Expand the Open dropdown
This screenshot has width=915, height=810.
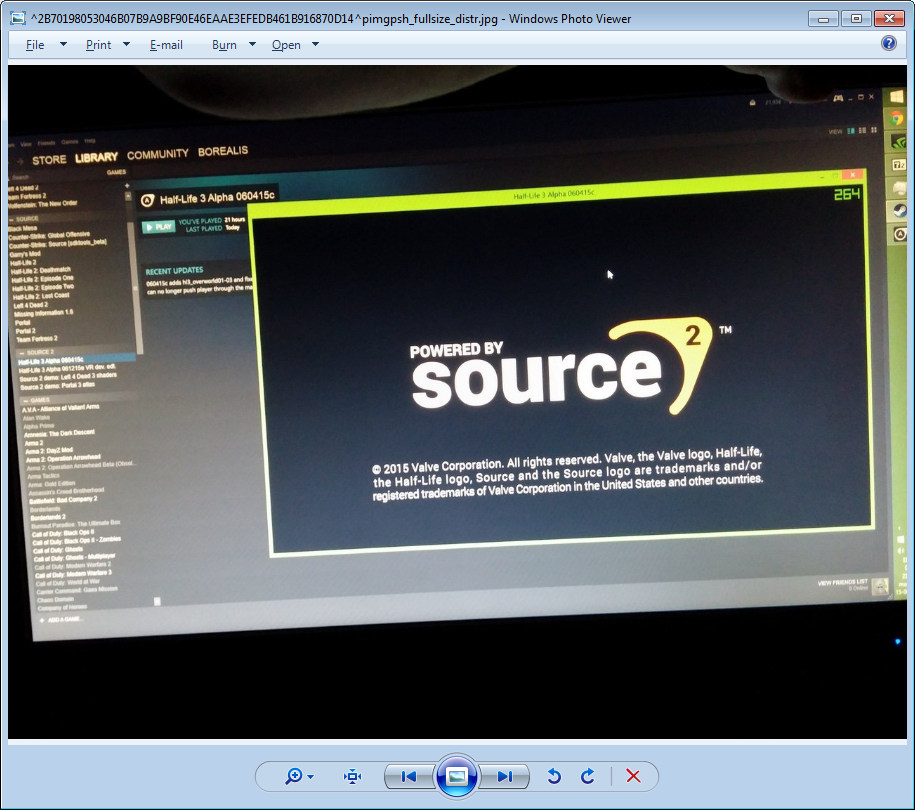click(x=315, y=44)
